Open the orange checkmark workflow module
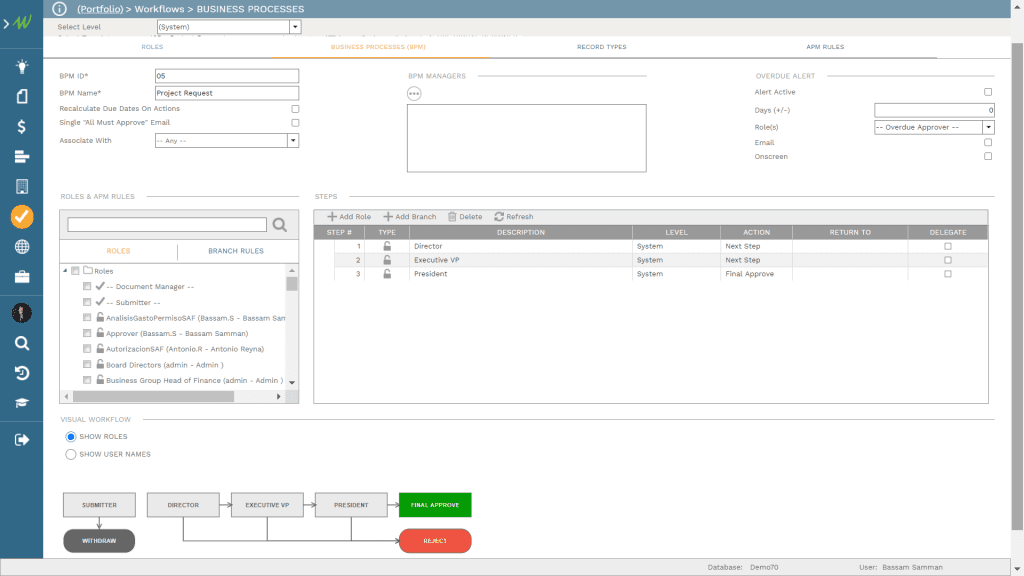Viewport: 1024px width, 576px height. tap(22, 217)
